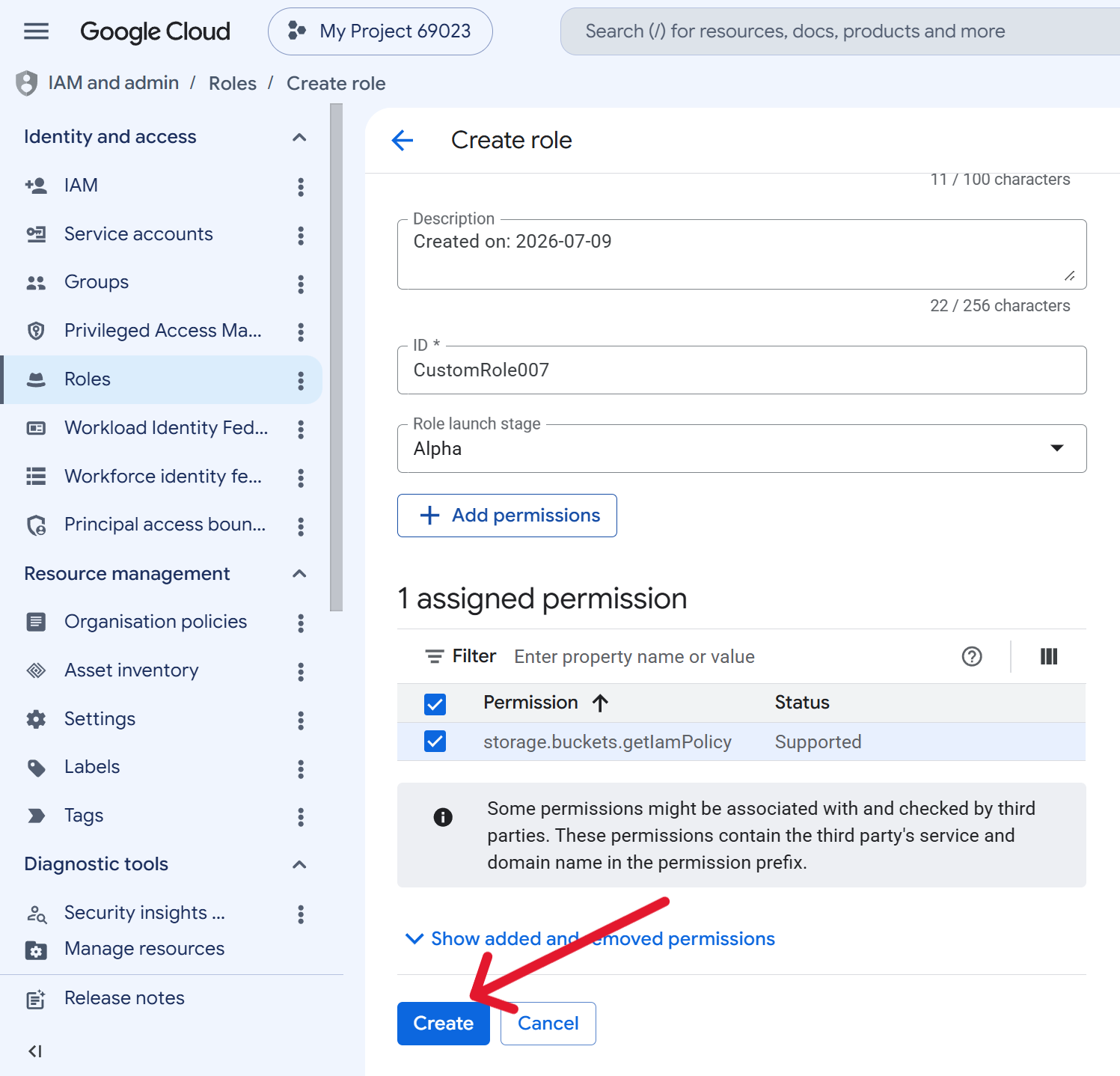Go to Roles breadcrumb link
The height and width of the screenshot is (1076, 1120).
(x=233, y=83)
